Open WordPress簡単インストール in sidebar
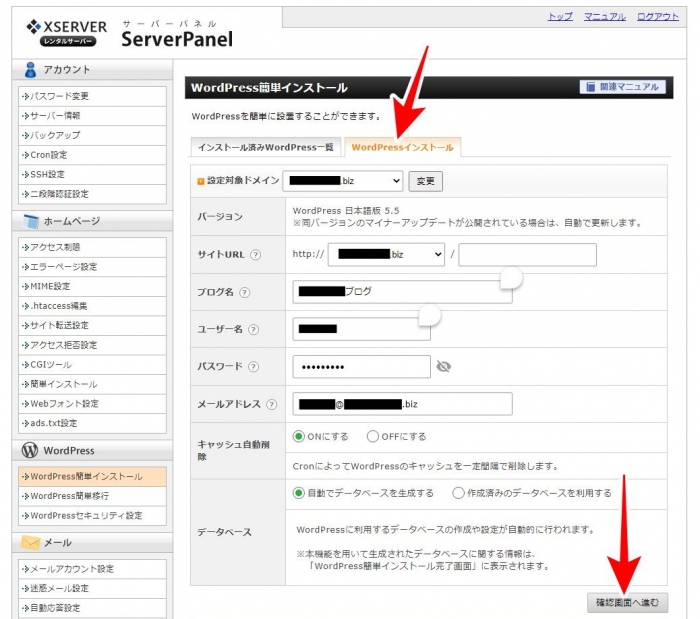Screen dimensions: 700x619 [x=92, y=477]
